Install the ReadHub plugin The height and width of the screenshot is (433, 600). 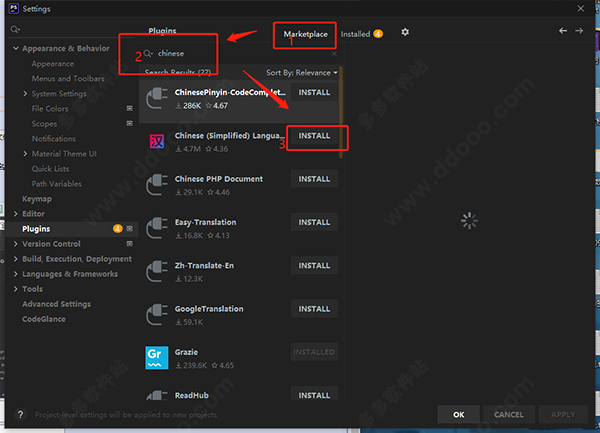tap(314, 394)
